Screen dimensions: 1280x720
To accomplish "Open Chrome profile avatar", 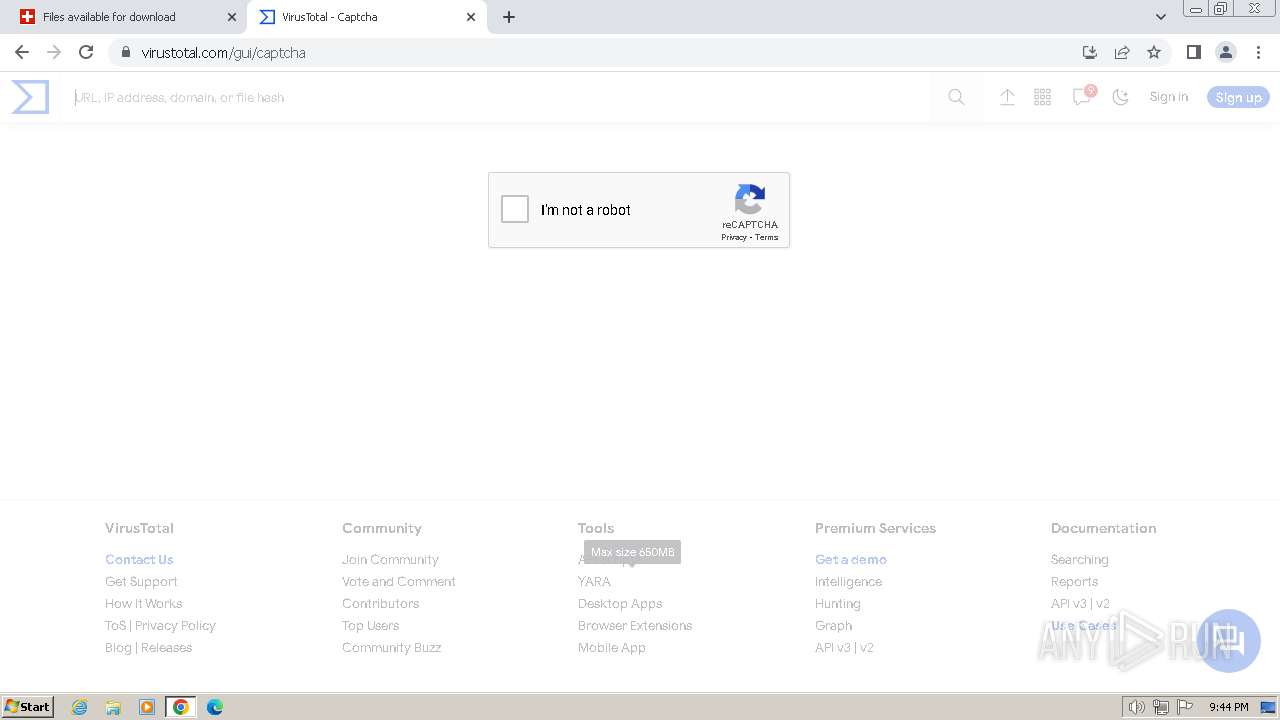I will [1226, 52].
